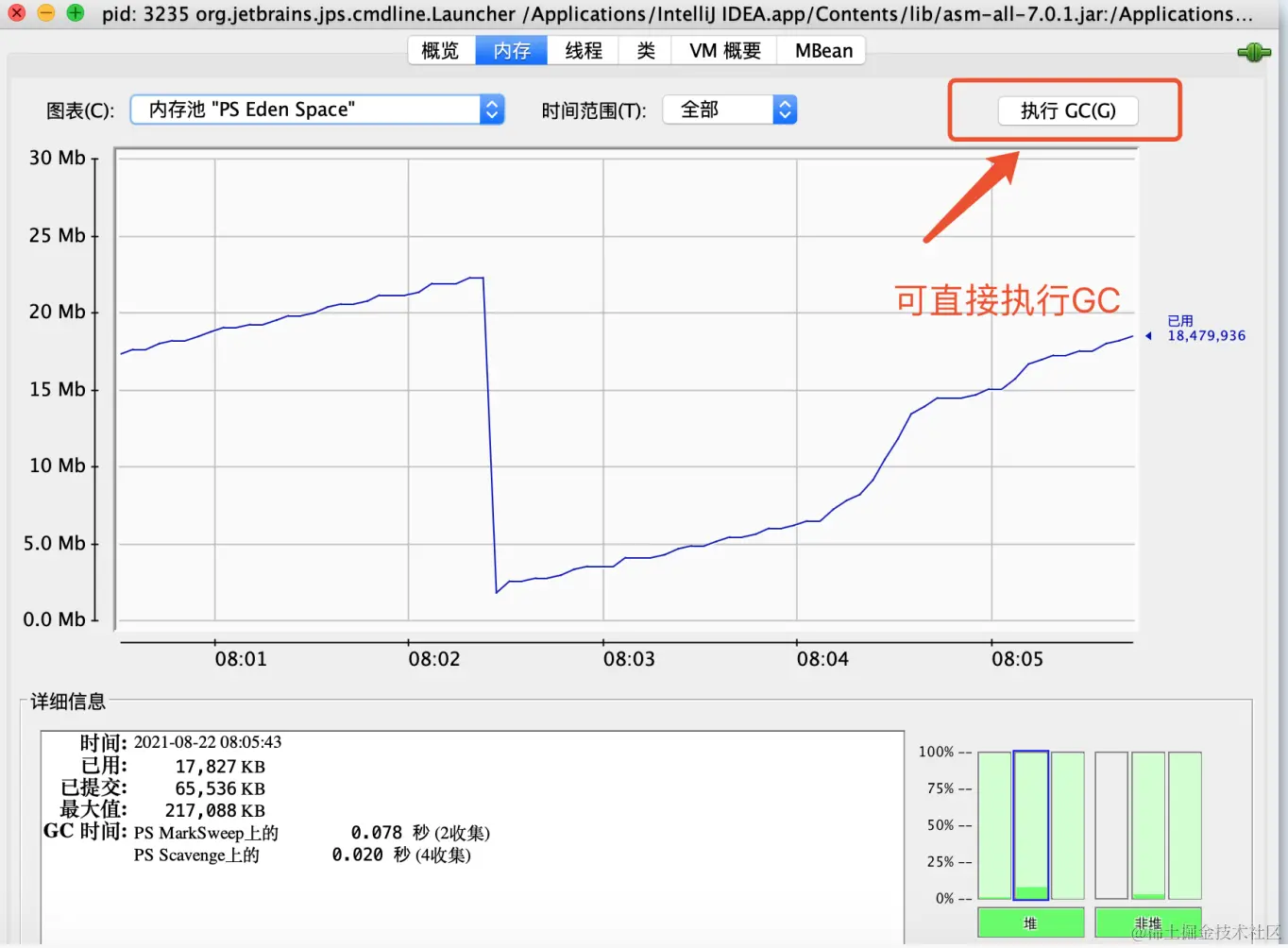The image size is (1288, 948).
Task: Expand the 时间范围 dropdown set to 全部
Action: [730, 110]
